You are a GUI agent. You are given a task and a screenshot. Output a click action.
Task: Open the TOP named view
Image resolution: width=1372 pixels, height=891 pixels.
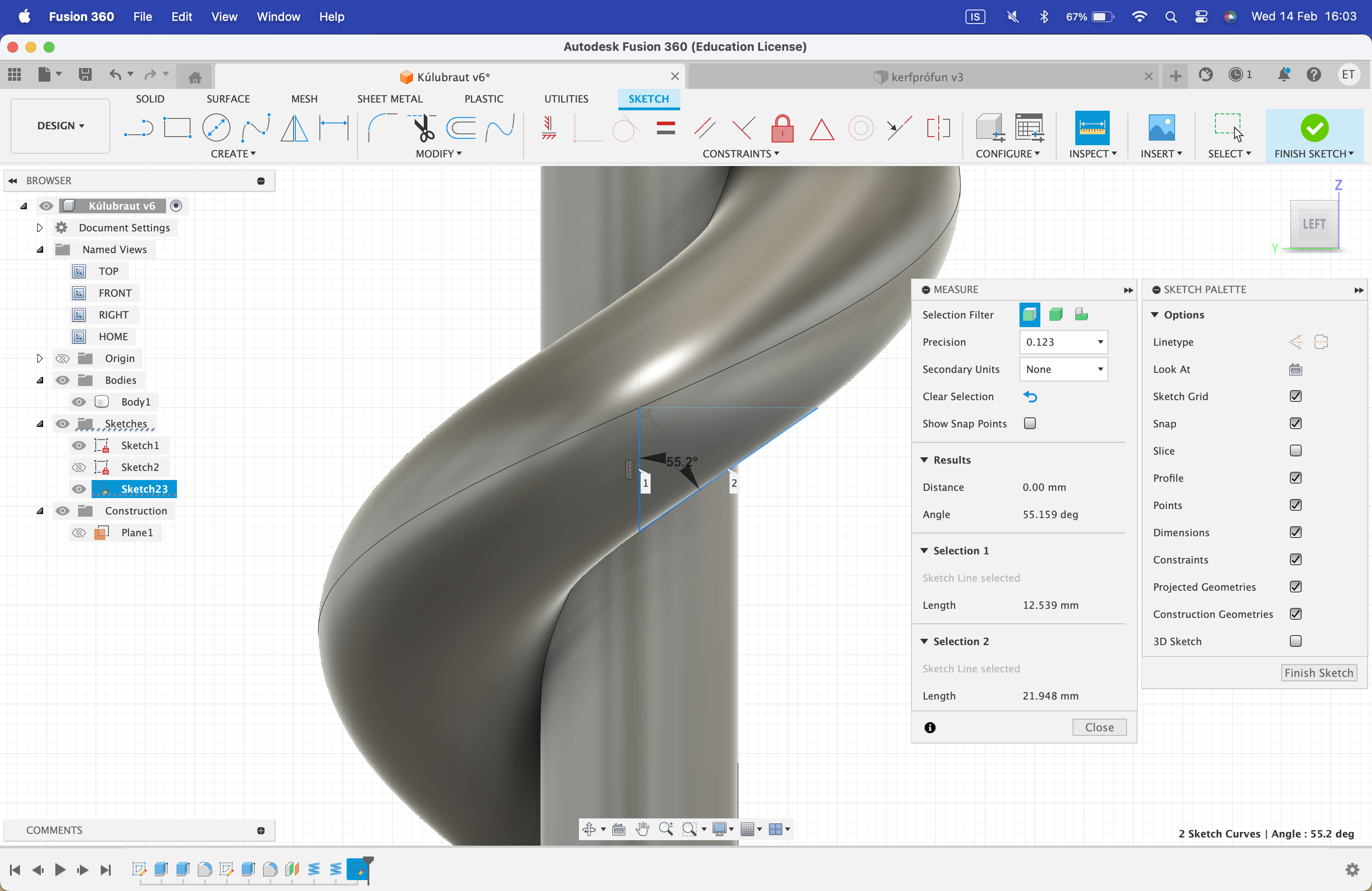[108, 271]
